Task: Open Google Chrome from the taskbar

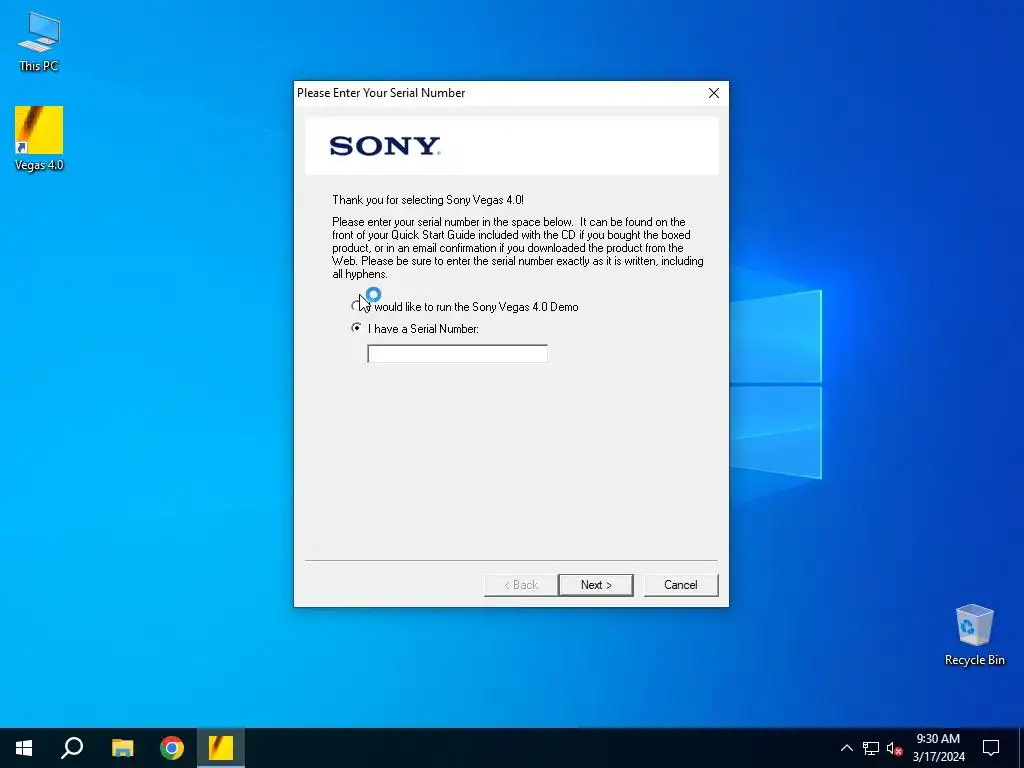Action: tap(172, 748)
